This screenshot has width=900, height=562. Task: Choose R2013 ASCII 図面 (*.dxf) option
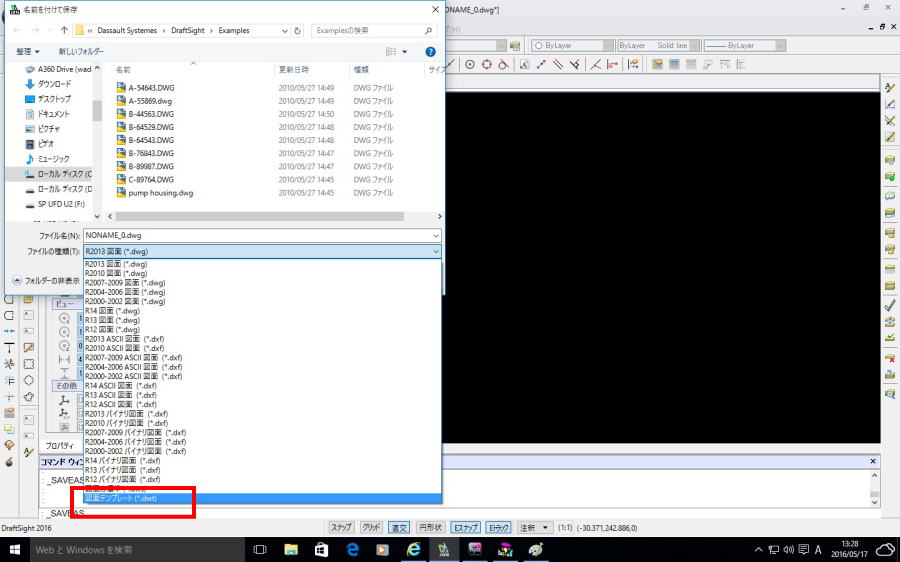(x=262, y=339)
